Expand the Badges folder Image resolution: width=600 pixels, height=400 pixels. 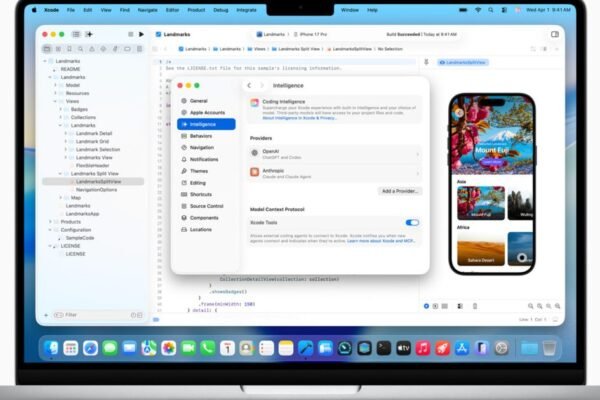click(60, 109)
